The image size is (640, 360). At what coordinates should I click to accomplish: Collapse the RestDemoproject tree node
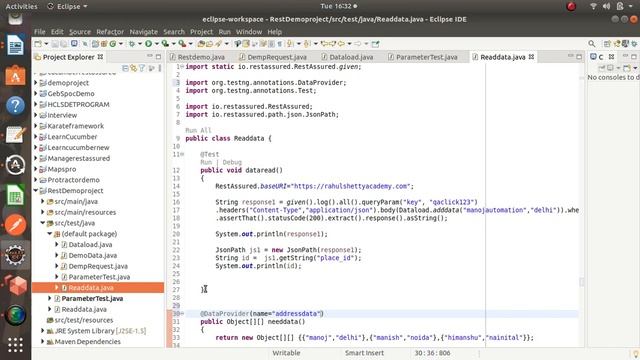point(36,191)
